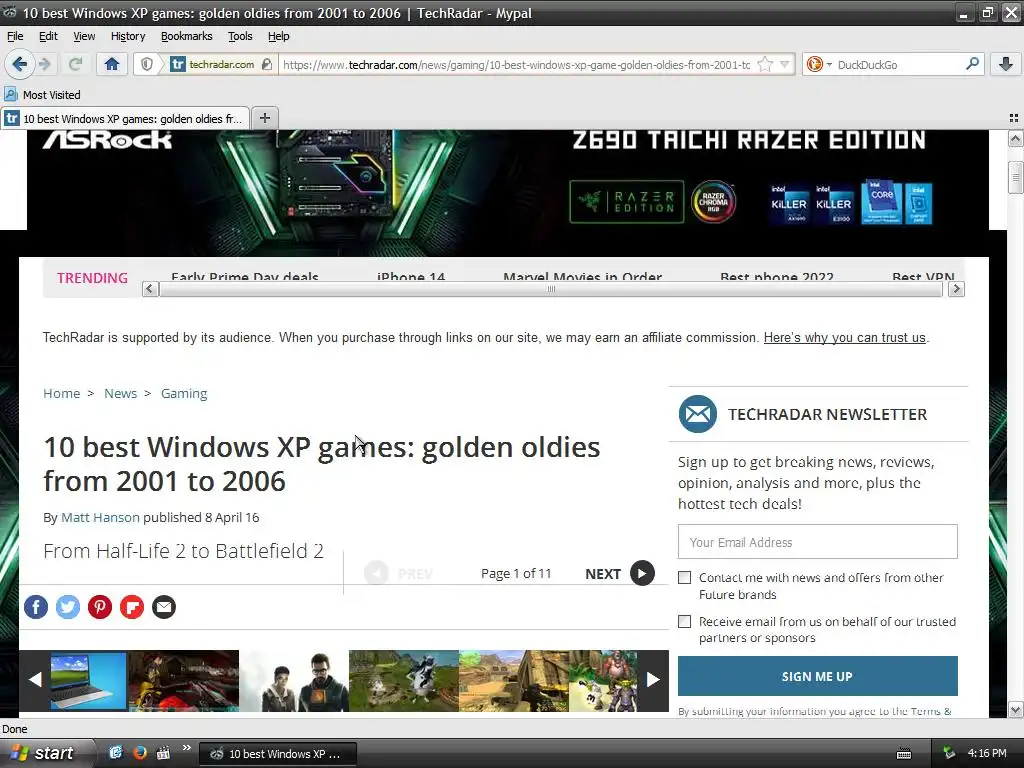Open the tracking protection shield icon
The image size is (1024, 768).
[147, 64]
